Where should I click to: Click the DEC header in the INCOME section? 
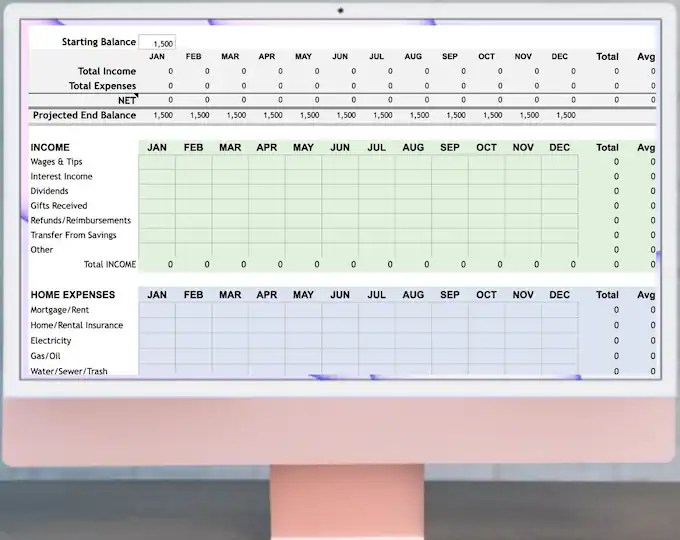pyautogui.click(x=559, y=147)
